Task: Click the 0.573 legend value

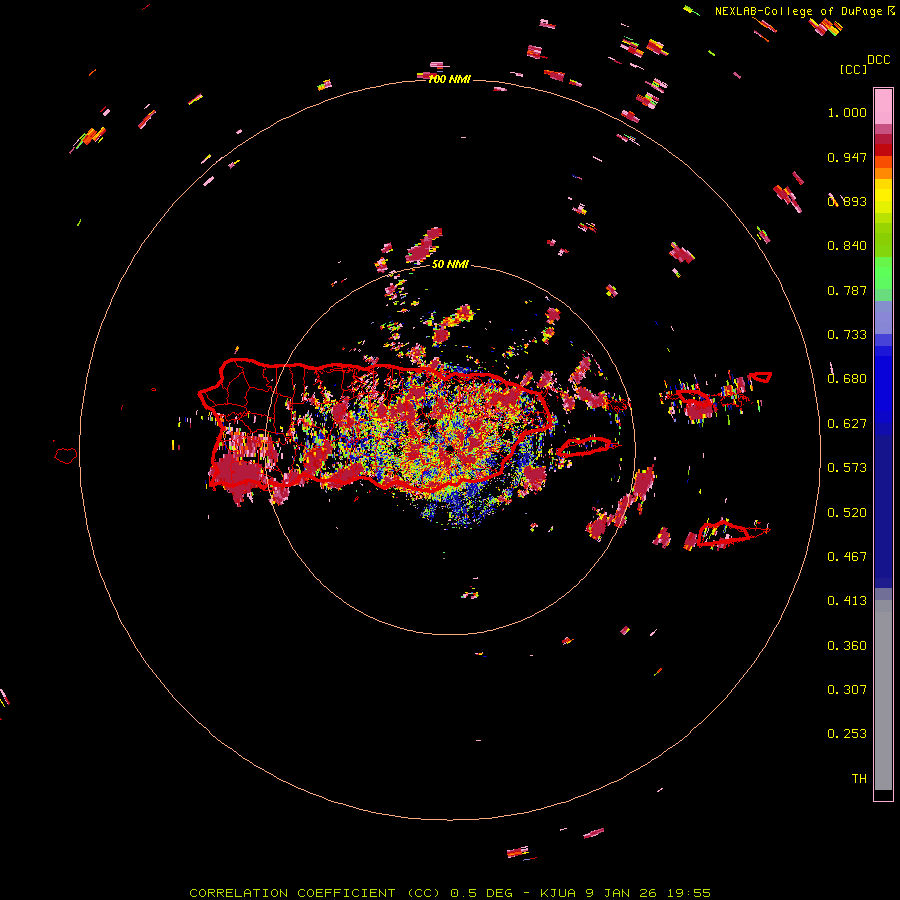Action: pos(847,468)
